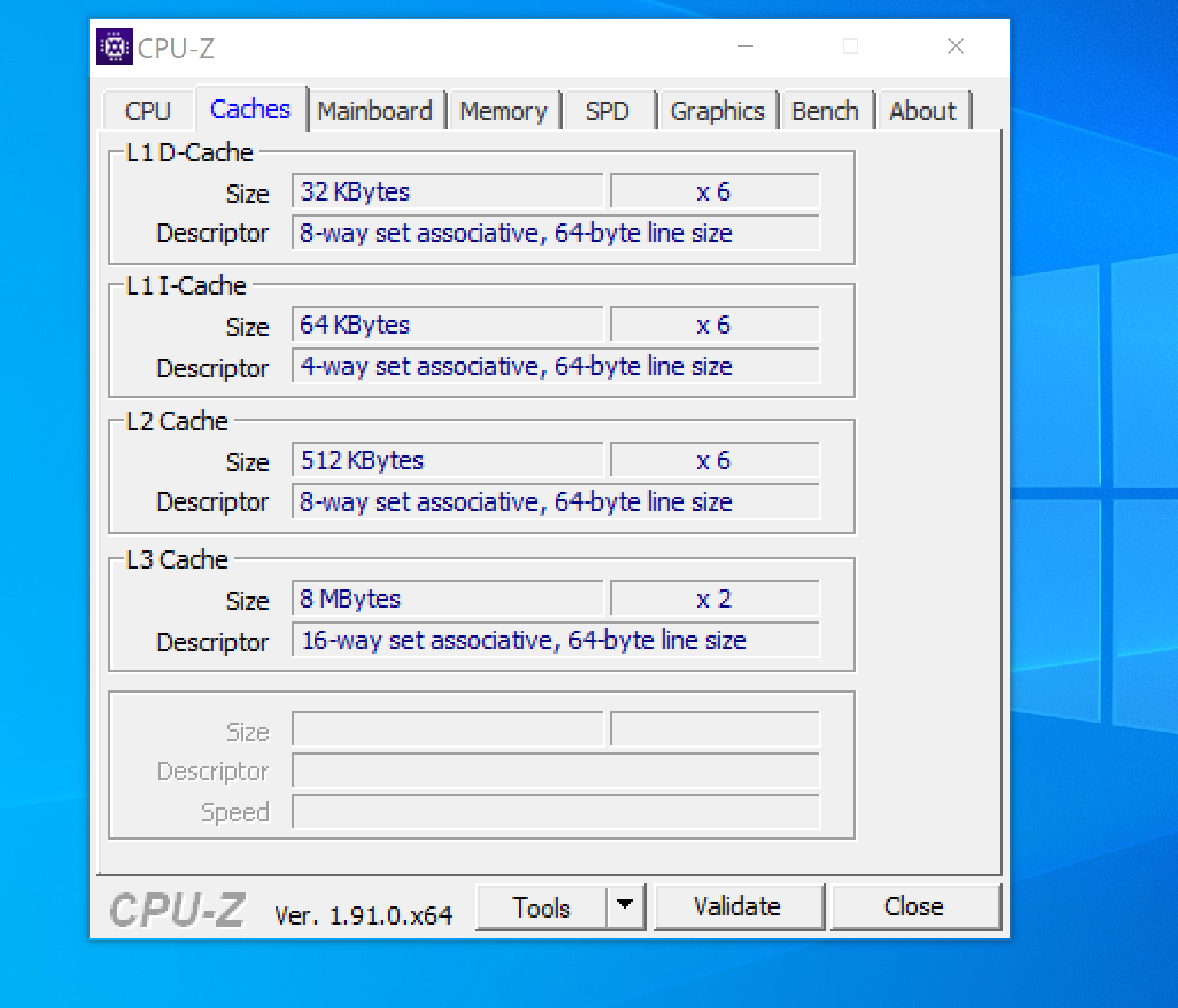The image size is (1178, 1008).
Task: Click the L3 Cache group label
Action: [177, 559]
